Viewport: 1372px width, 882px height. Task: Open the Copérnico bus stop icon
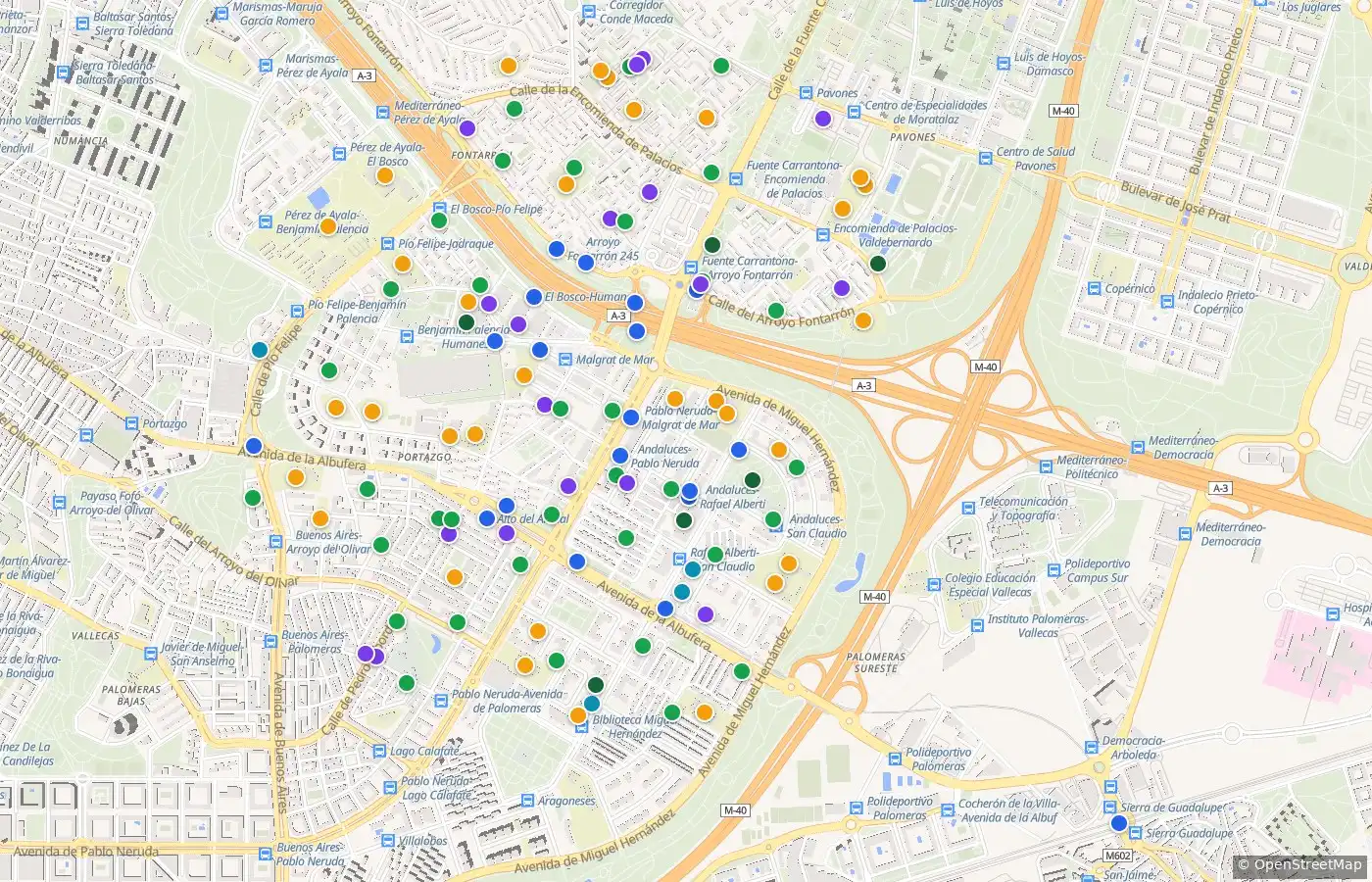(1095, 289)
